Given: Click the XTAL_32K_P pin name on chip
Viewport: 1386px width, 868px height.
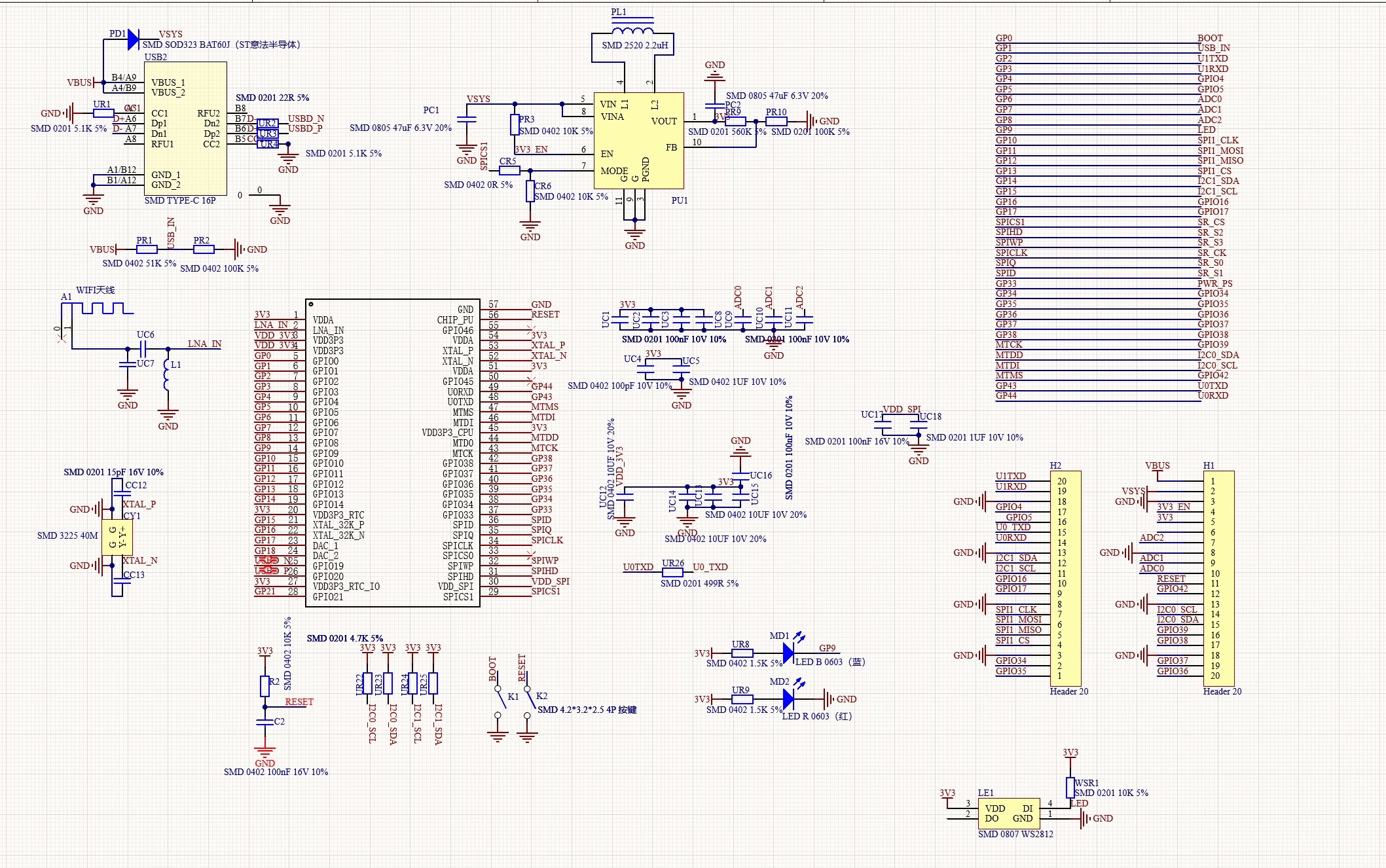Looking at the screenshot, I should click(x=338, y=525).
